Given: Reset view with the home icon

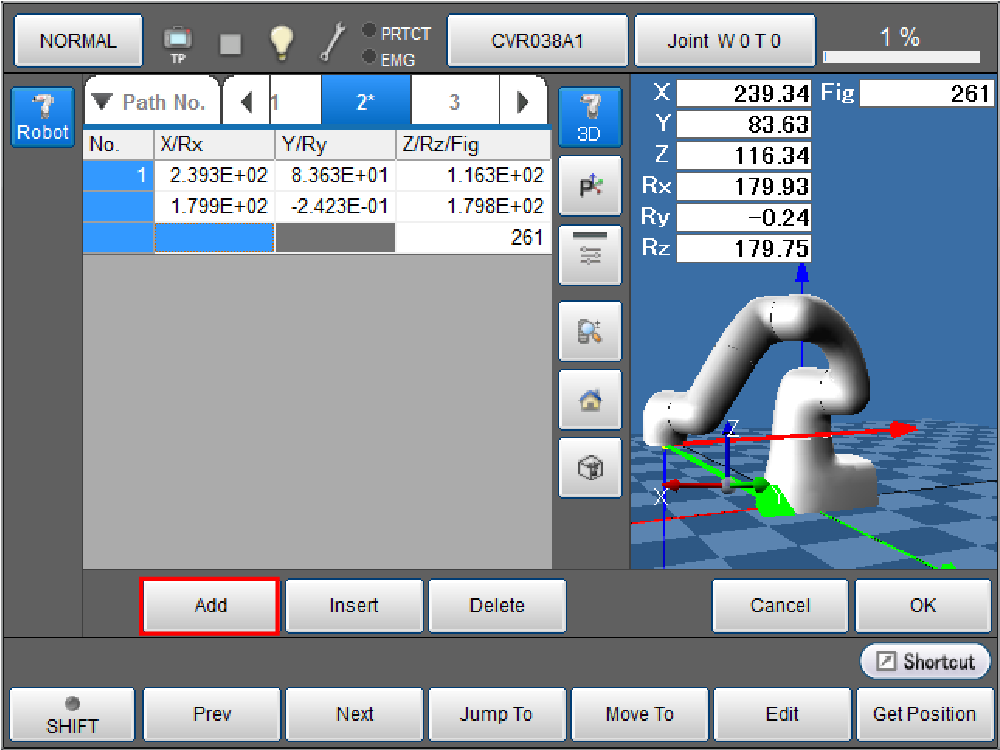Looking at the screenshot, I should [x=590, y=400].
